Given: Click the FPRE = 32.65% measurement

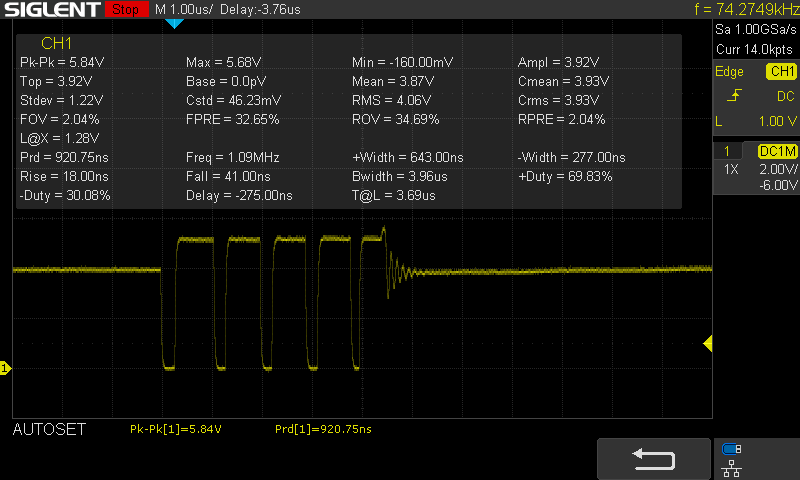Looking at the screenshot, I should click(x=233, y=119).
